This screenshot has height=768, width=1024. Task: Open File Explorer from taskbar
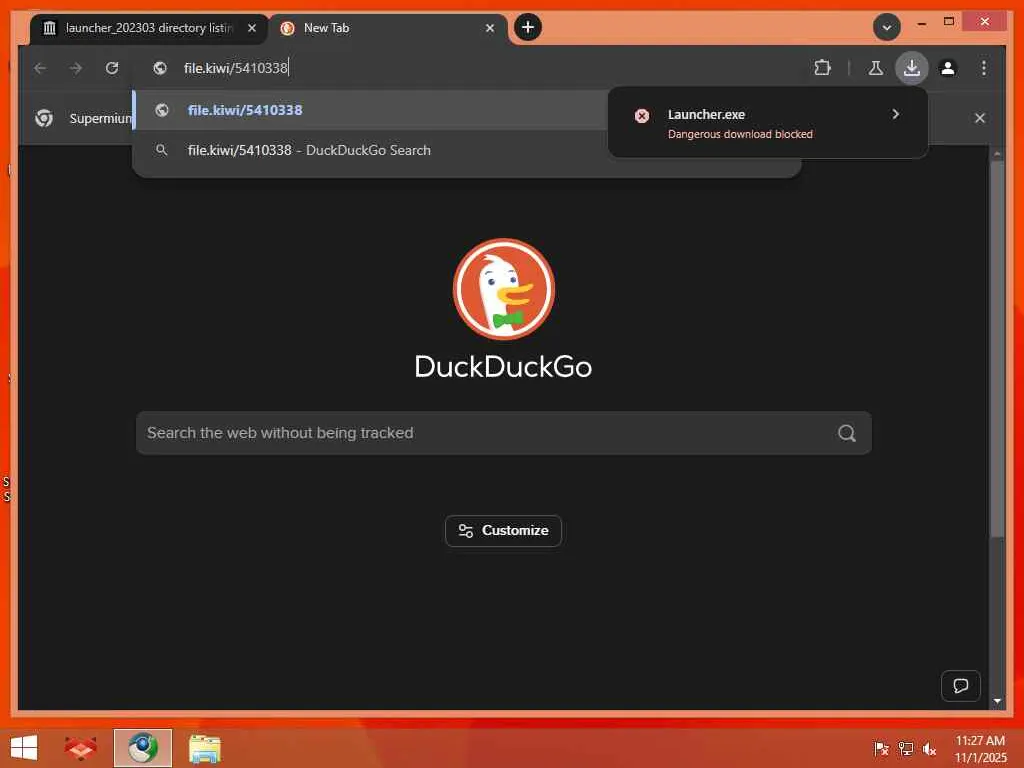coord(205,748)
